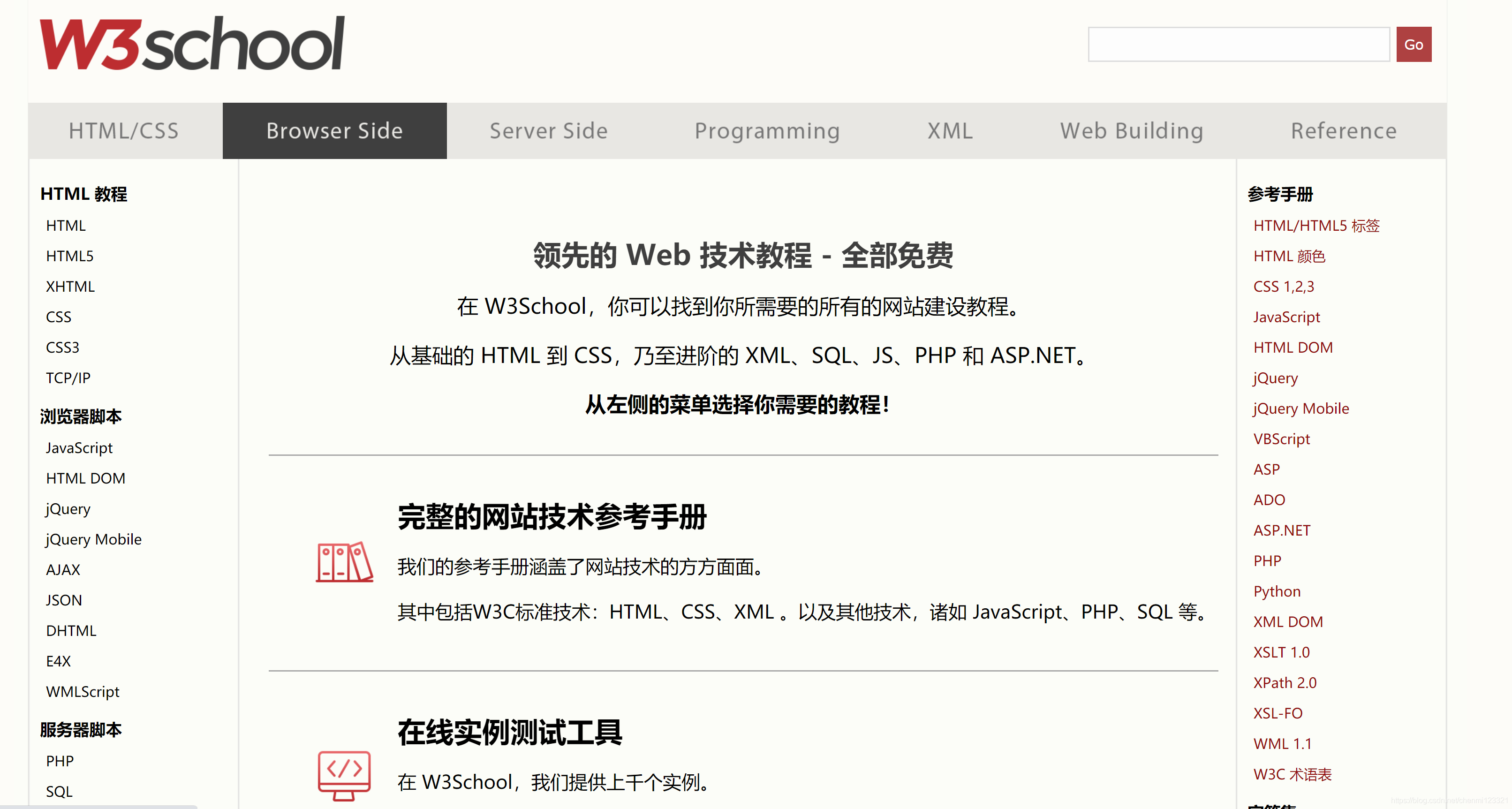The image size is (1512, 809).
Task: Open JavaScript tutorial in left sidebar
Action: coord(79,448)
